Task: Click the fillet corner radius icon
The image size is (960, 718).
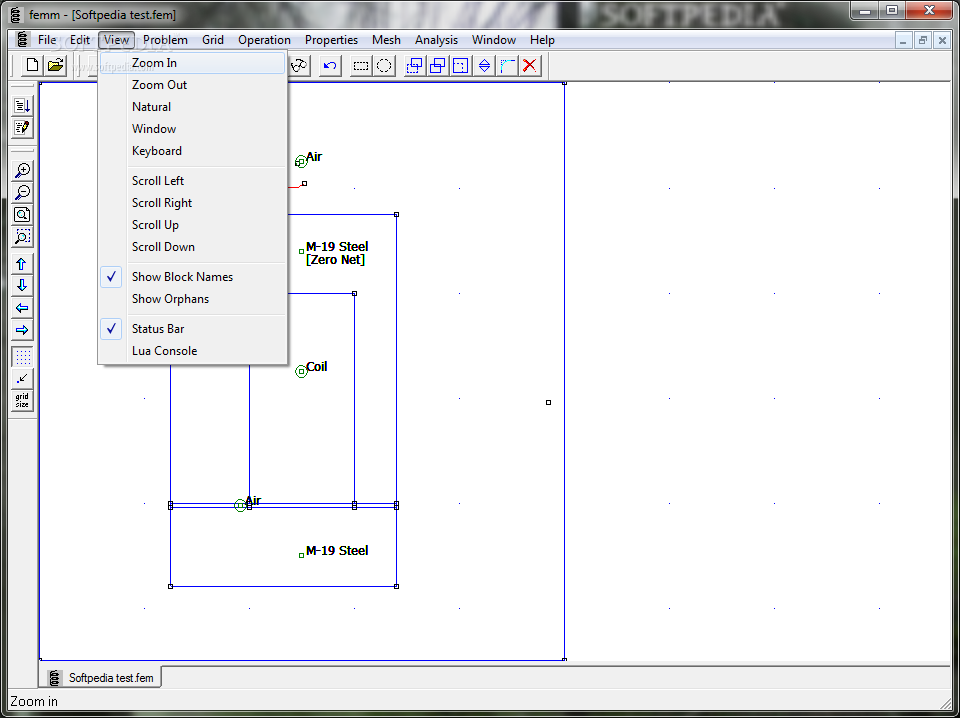Action: pyautogui.click(x=507, y=65)
